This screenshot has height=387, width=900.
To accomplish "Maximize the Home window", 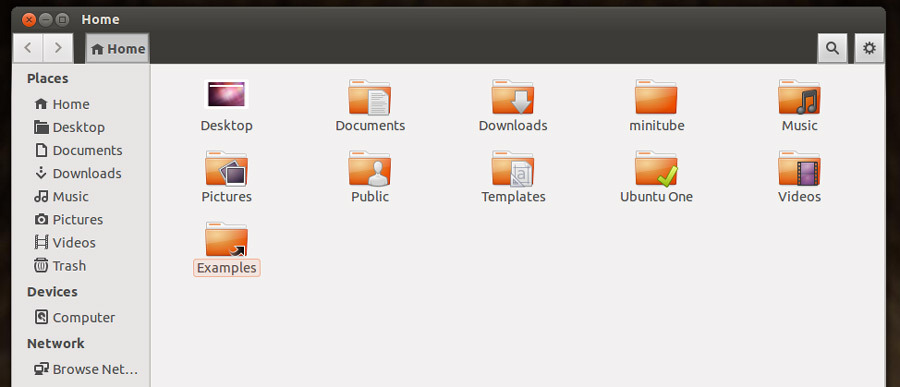I will (62, 20).
